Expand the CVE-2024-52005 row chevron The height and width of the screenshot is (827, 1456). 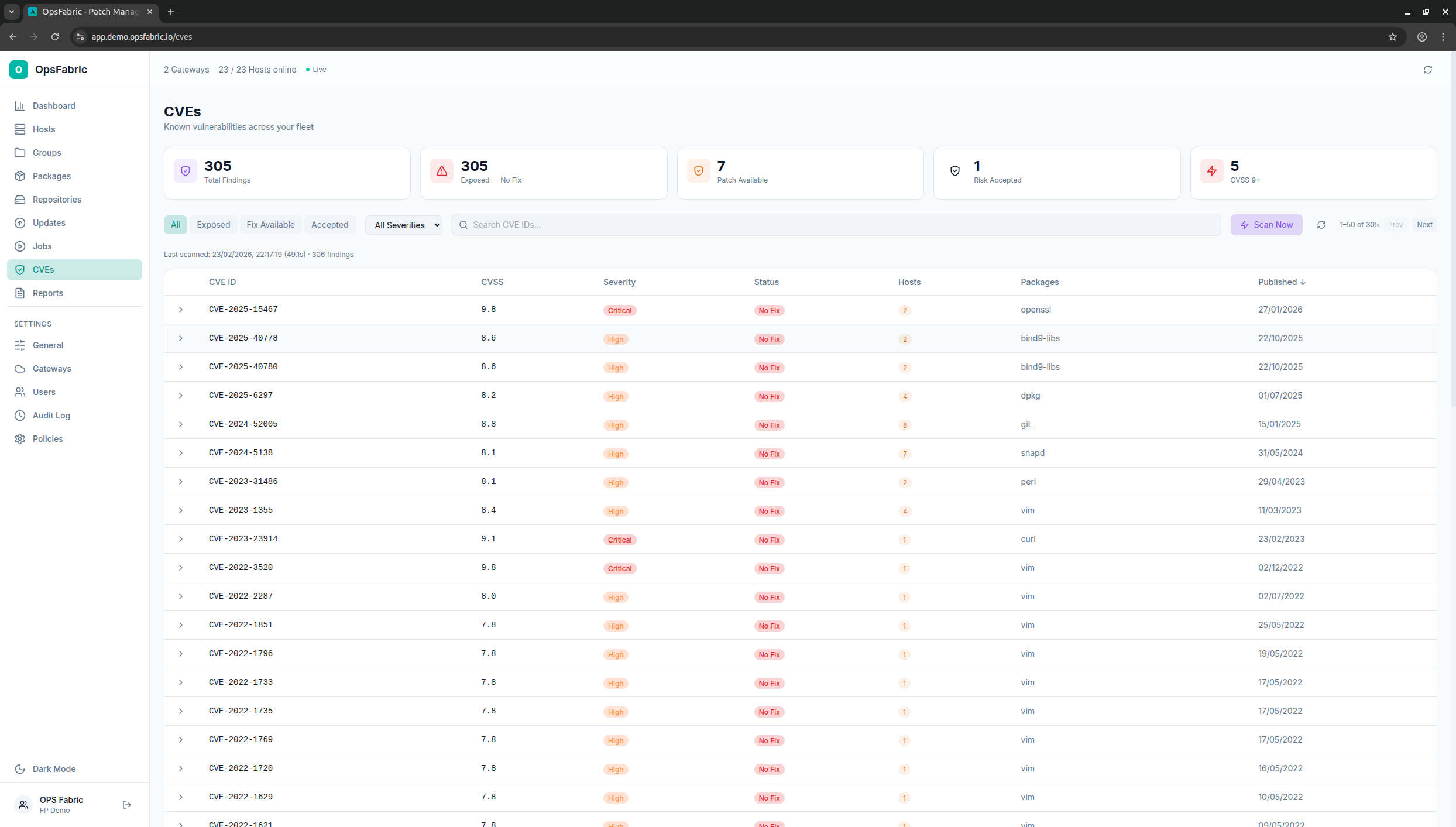click(181, 424)
